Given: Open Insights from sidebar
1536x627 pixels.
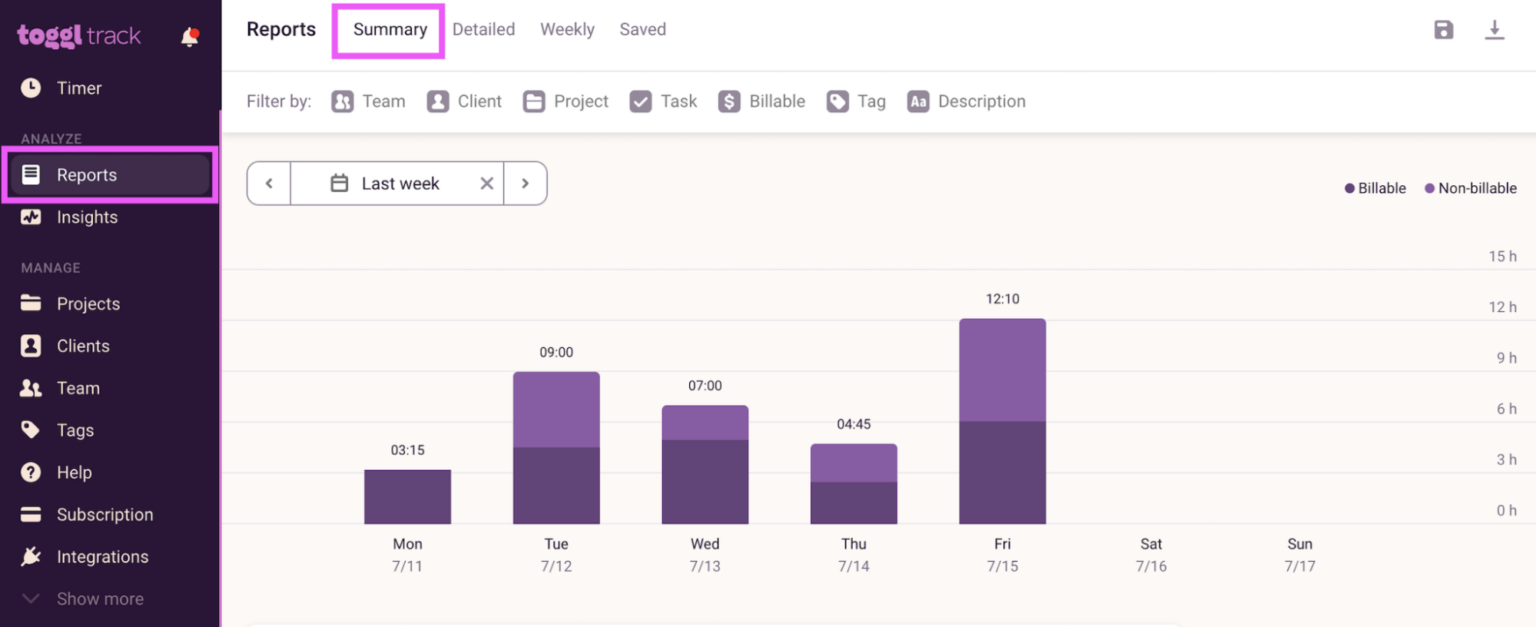Looking at the screenshot, I should coord(86,217).
